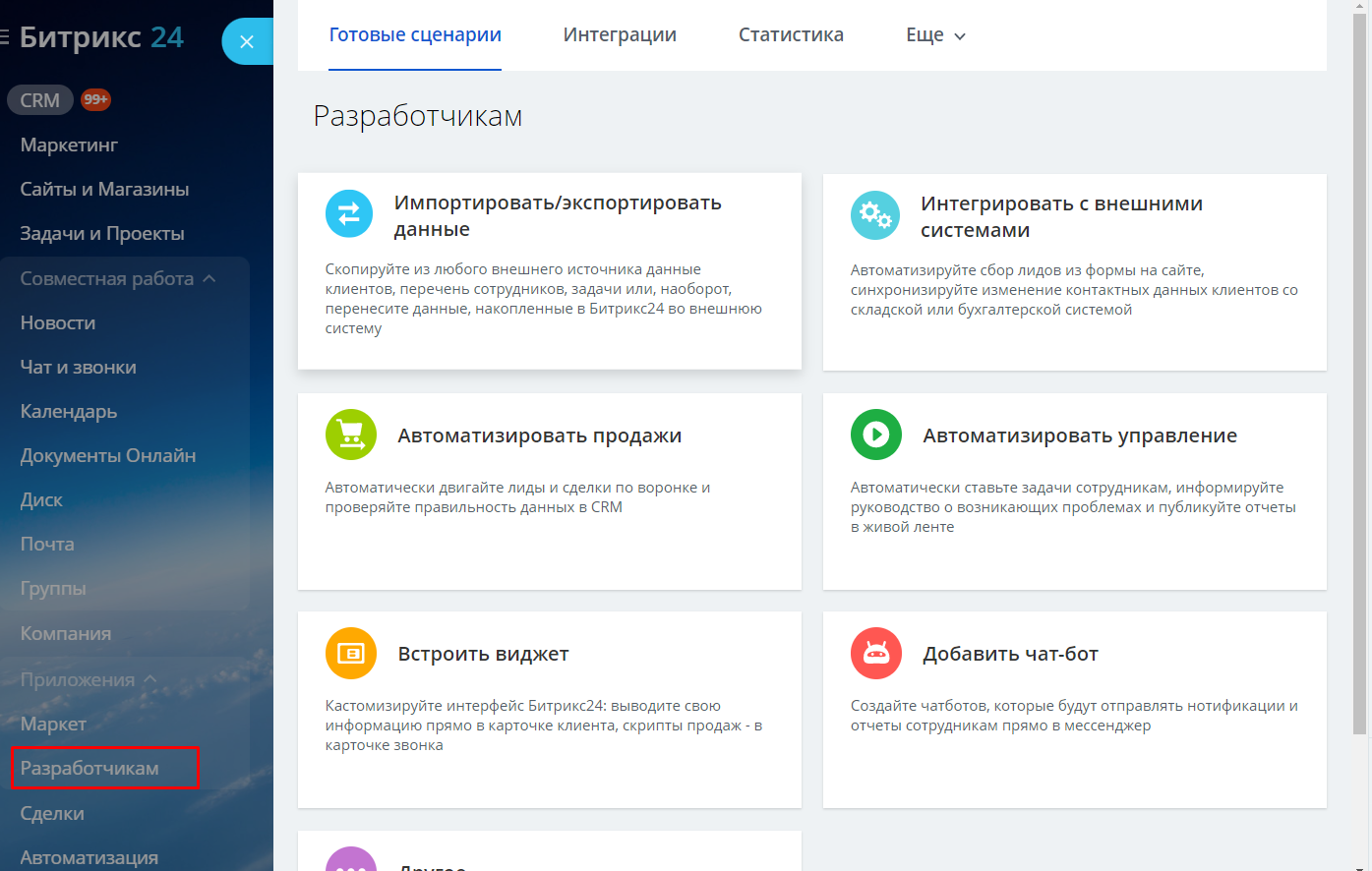Click the red chat-bot robot icon

tap(875, 653)
